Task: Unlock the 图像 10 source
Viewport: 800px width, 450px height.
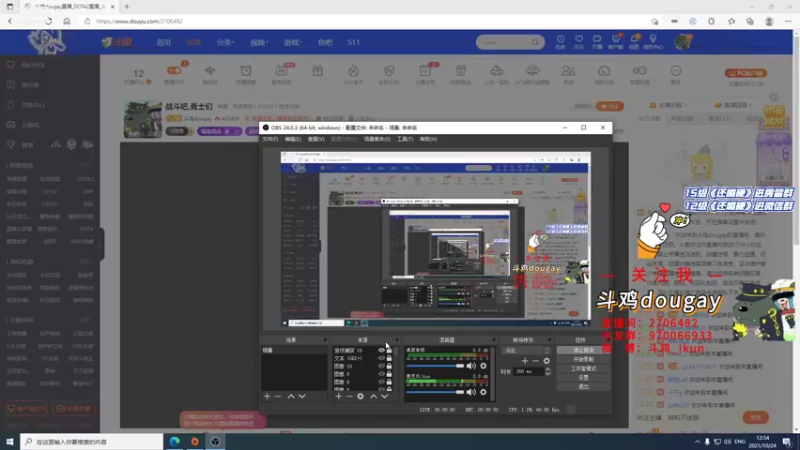Action: tap(389, 366)
